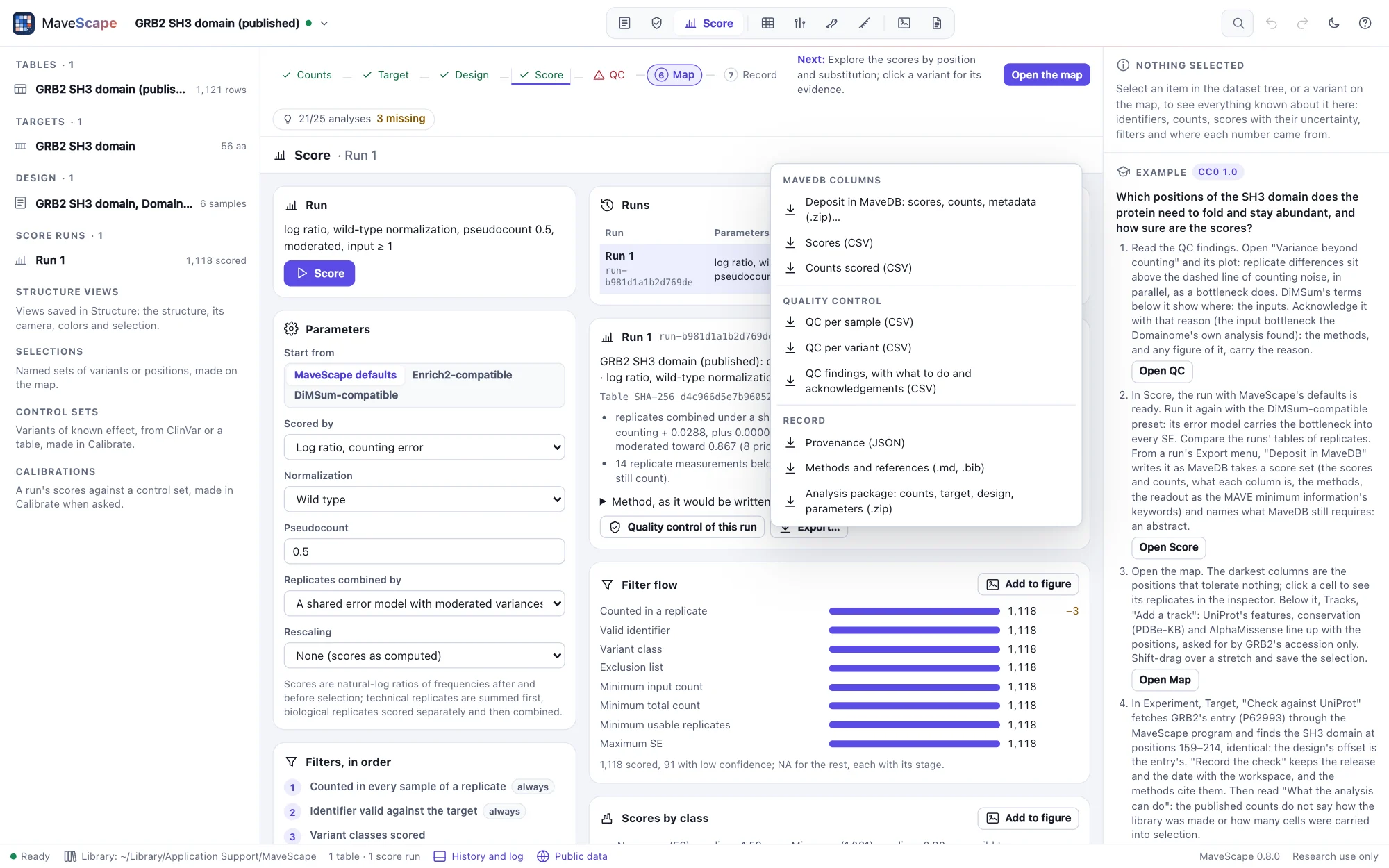Click the undo arrow icon

click(1271, 23)
